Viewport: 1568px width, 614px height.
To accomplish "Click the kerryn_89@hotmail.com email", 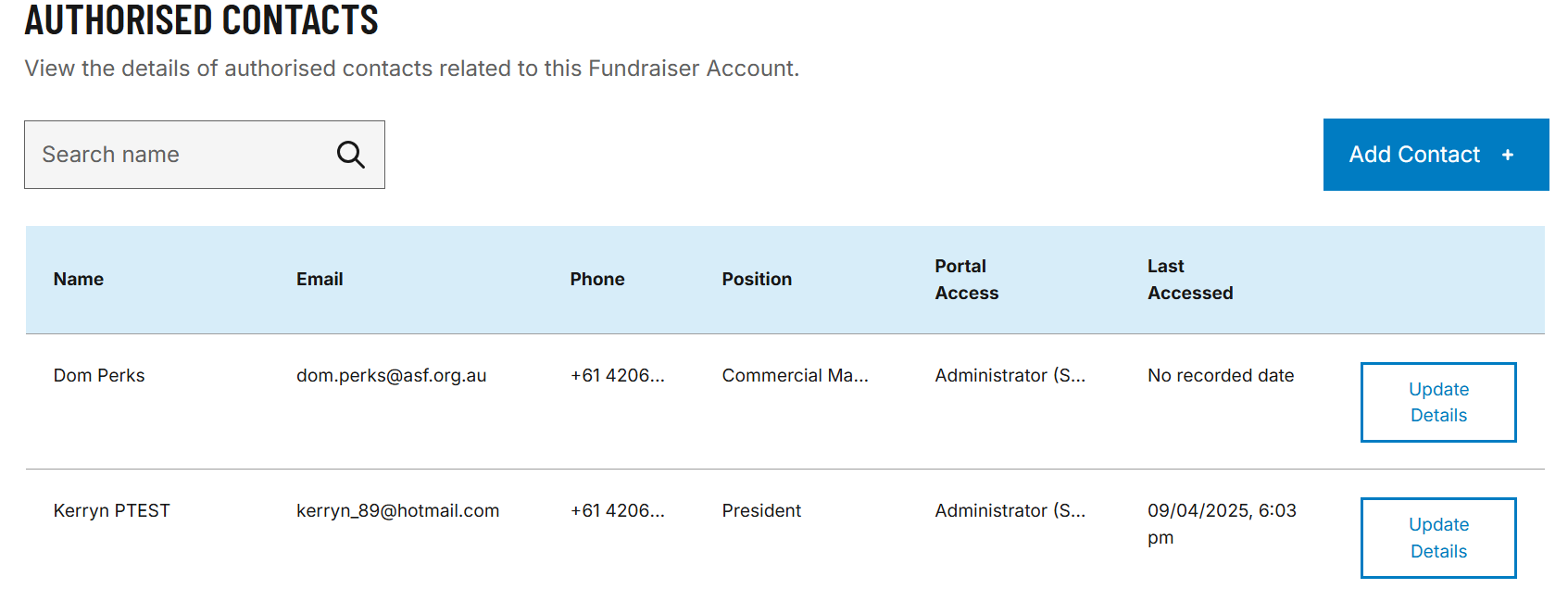I will pyautogui.click(x=397, y=510).
